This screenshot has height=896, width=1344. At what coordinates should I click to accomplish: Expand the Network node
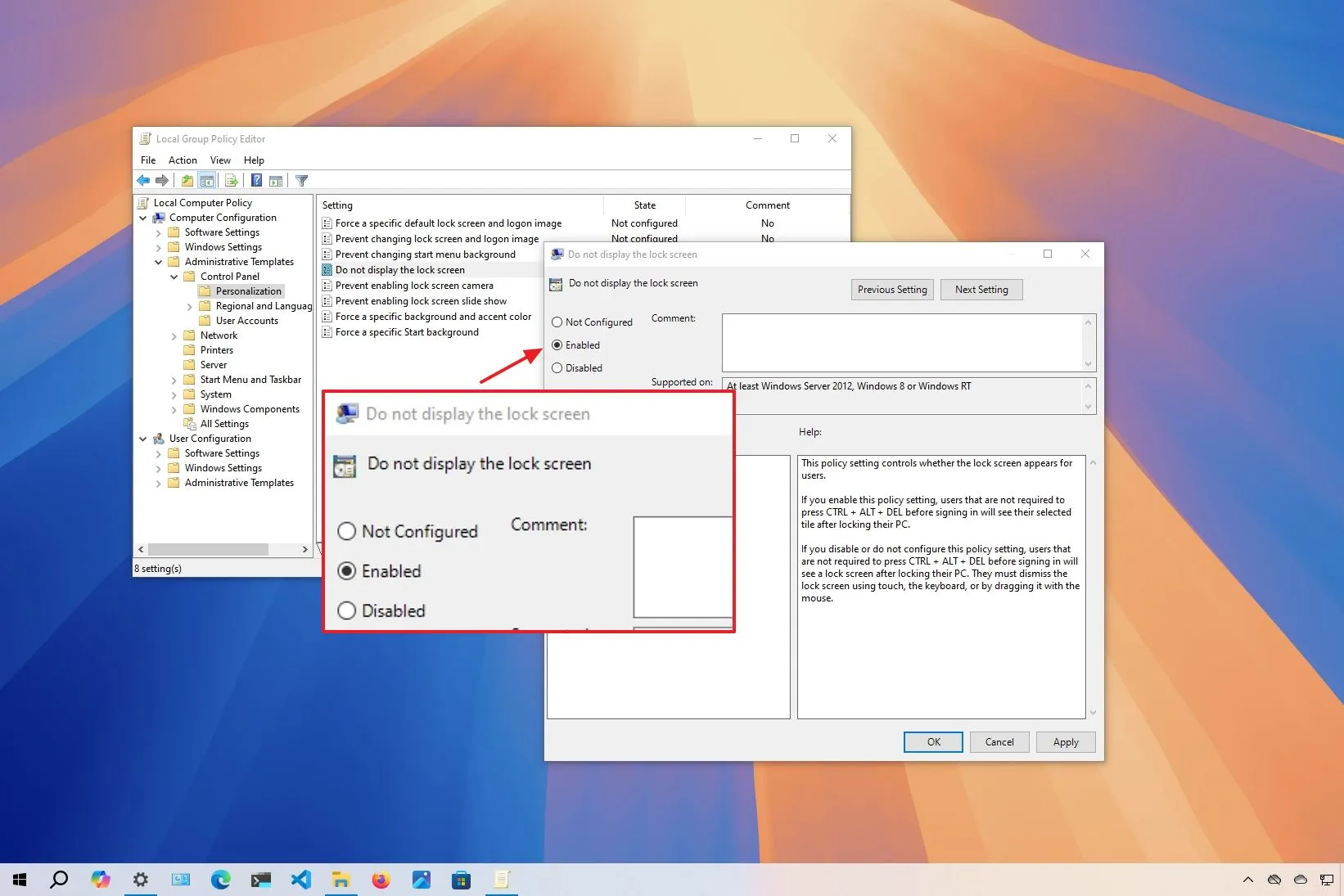point(174,335)
